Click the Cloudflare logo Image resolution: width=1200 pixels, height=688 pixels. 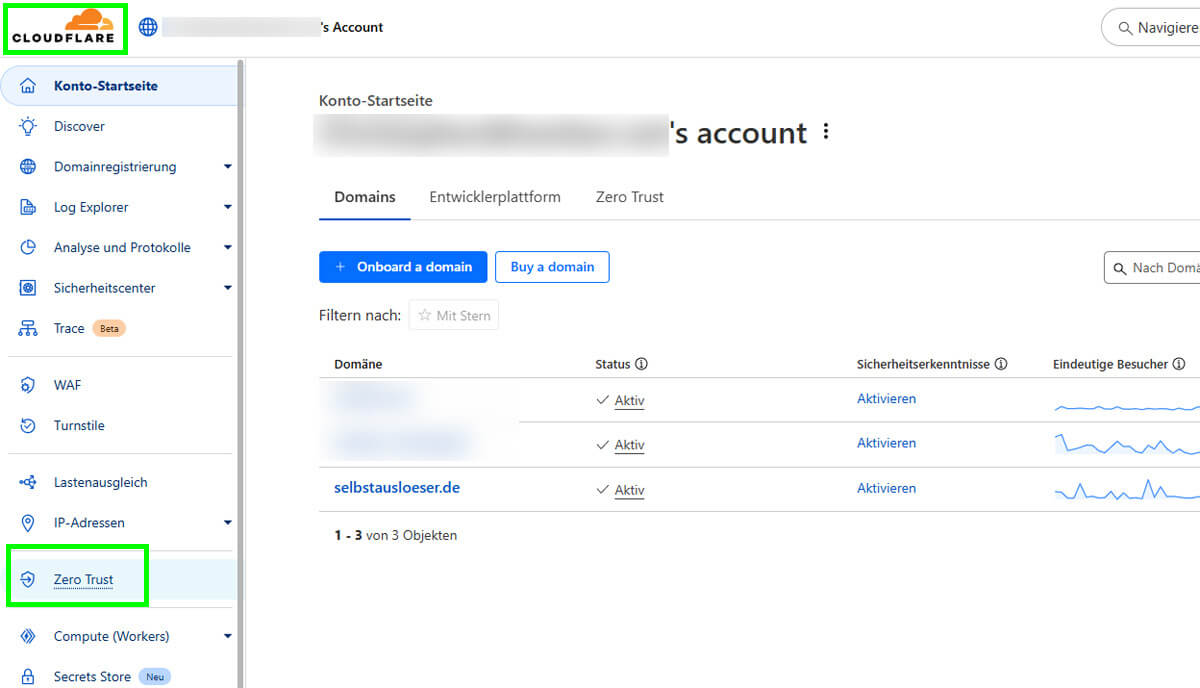pyautogui.click(x=64, y=28)
